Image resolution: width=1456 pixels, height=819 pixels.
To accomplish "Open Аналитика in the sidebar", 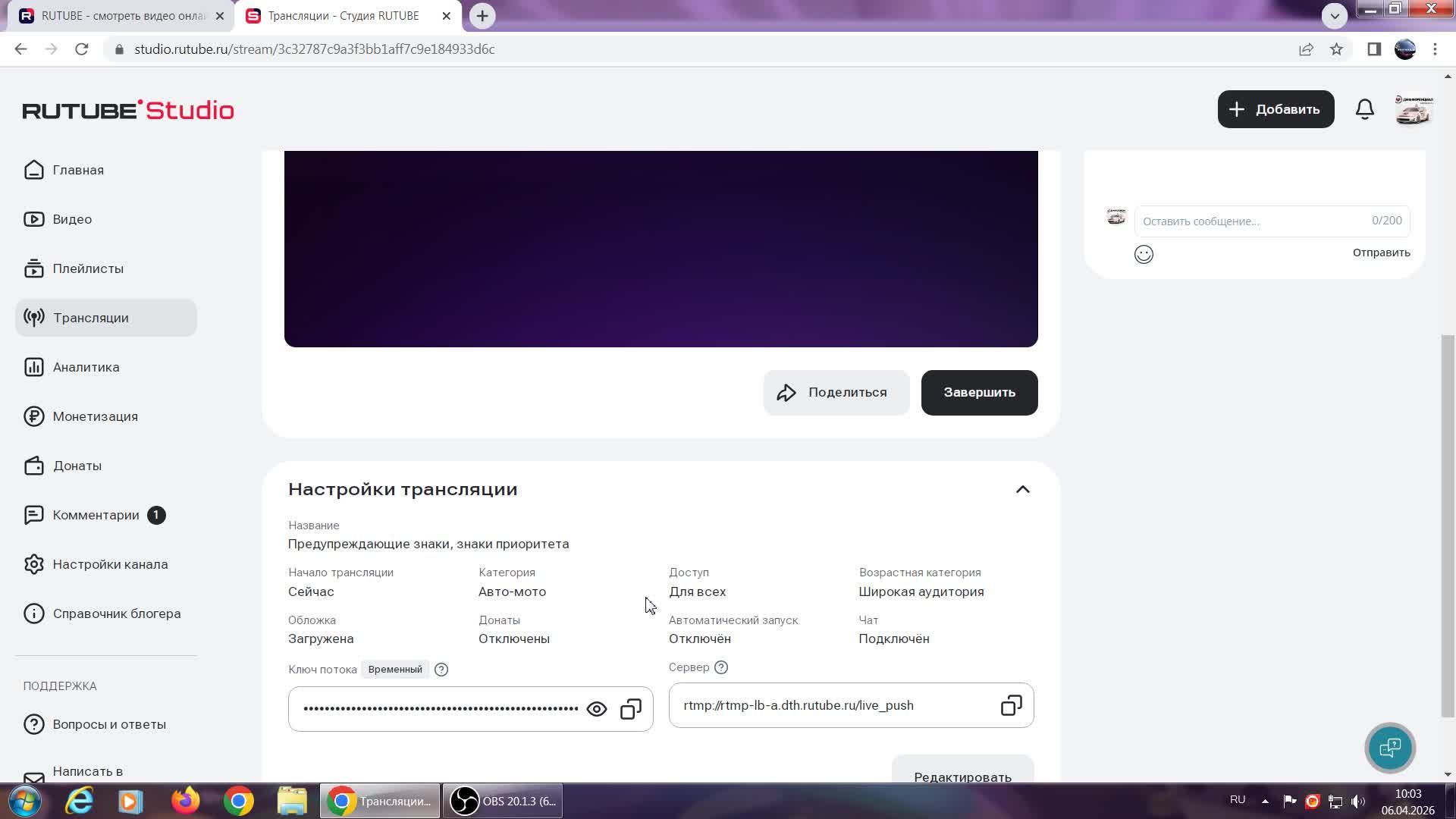I will [x=86, y=367].
